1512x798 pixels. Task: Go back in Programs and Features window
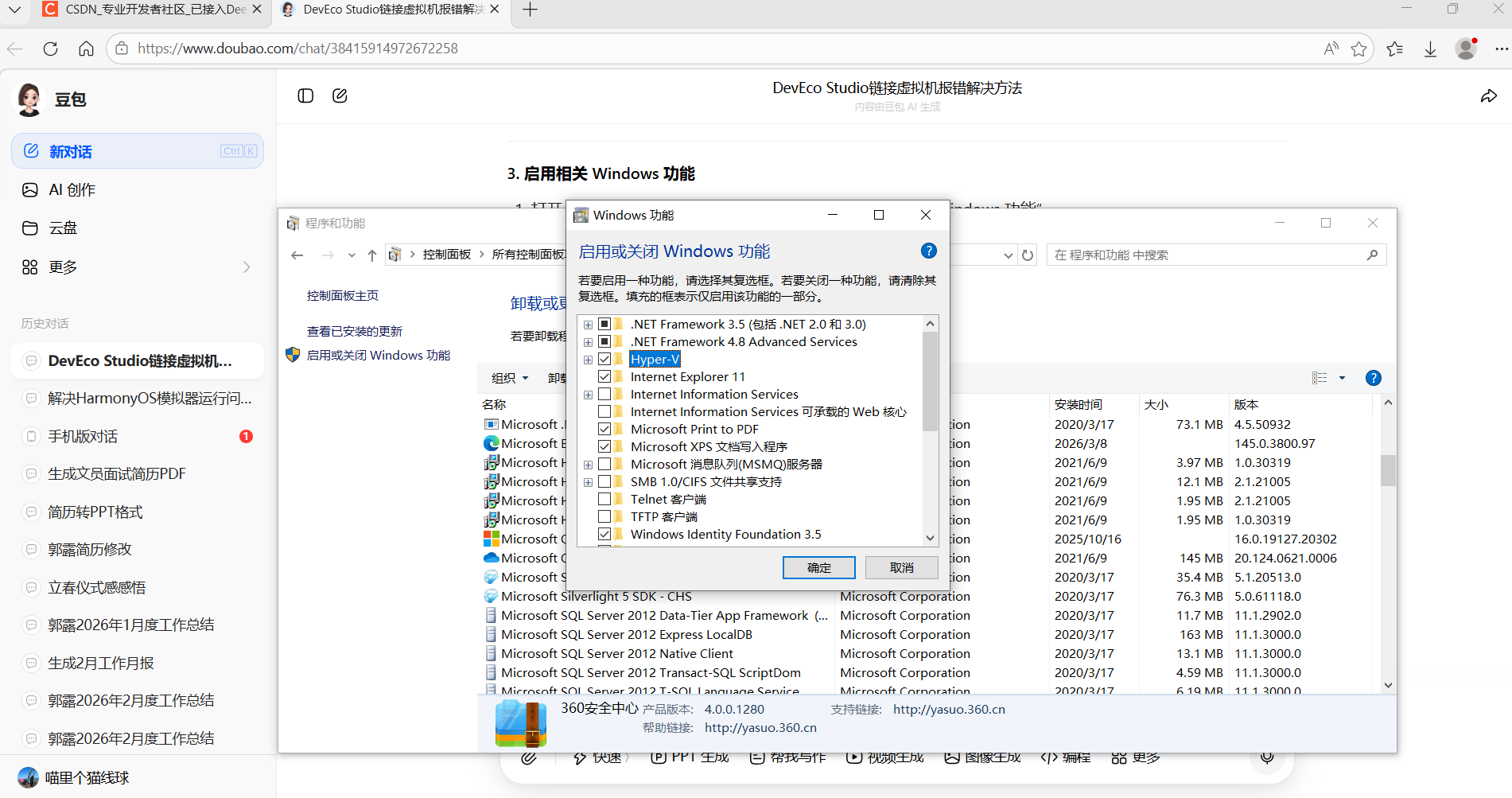click(297, 255)
